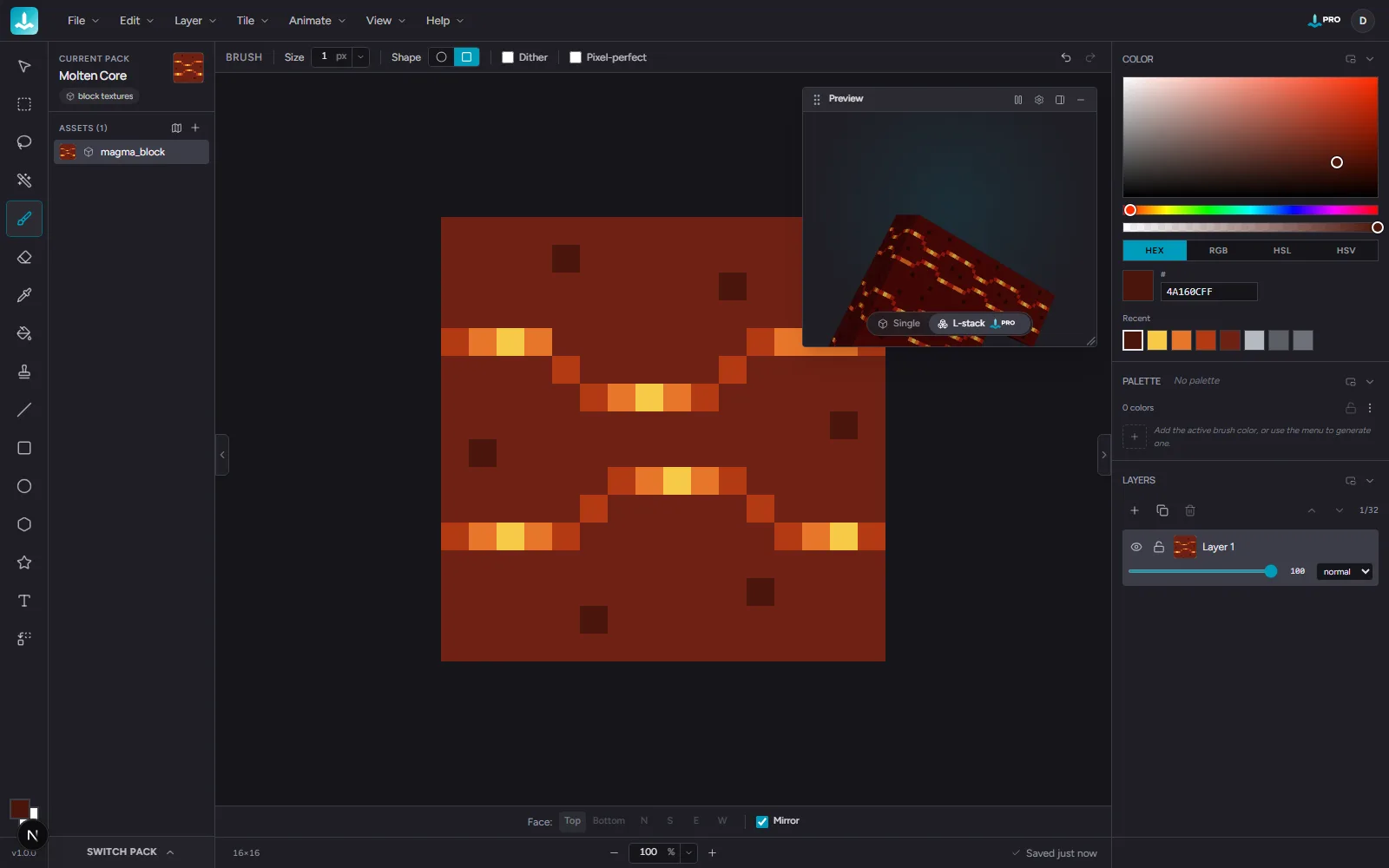Select the lasso selection tool

click(x=24, y=142)
